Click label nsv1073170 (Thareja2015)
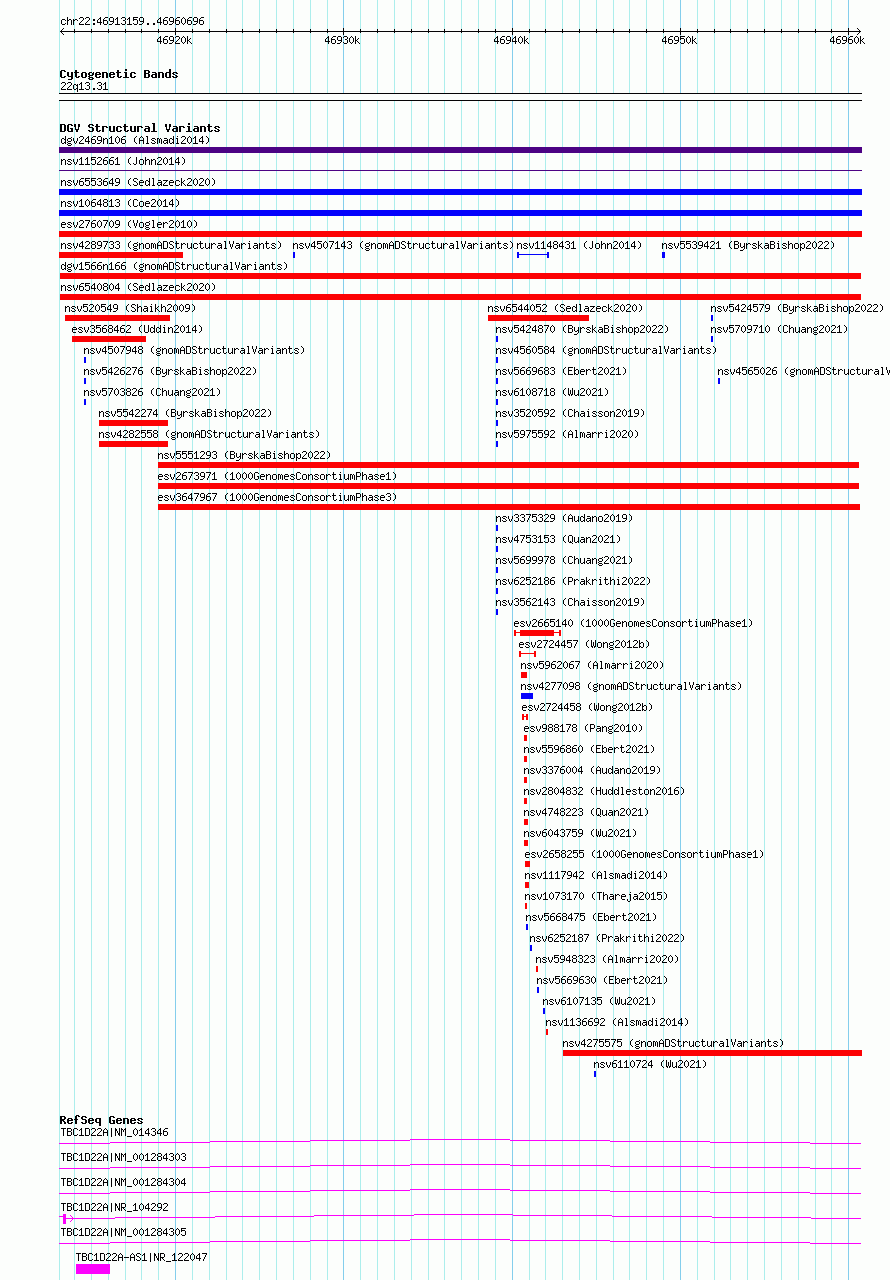 click(596, 896)
